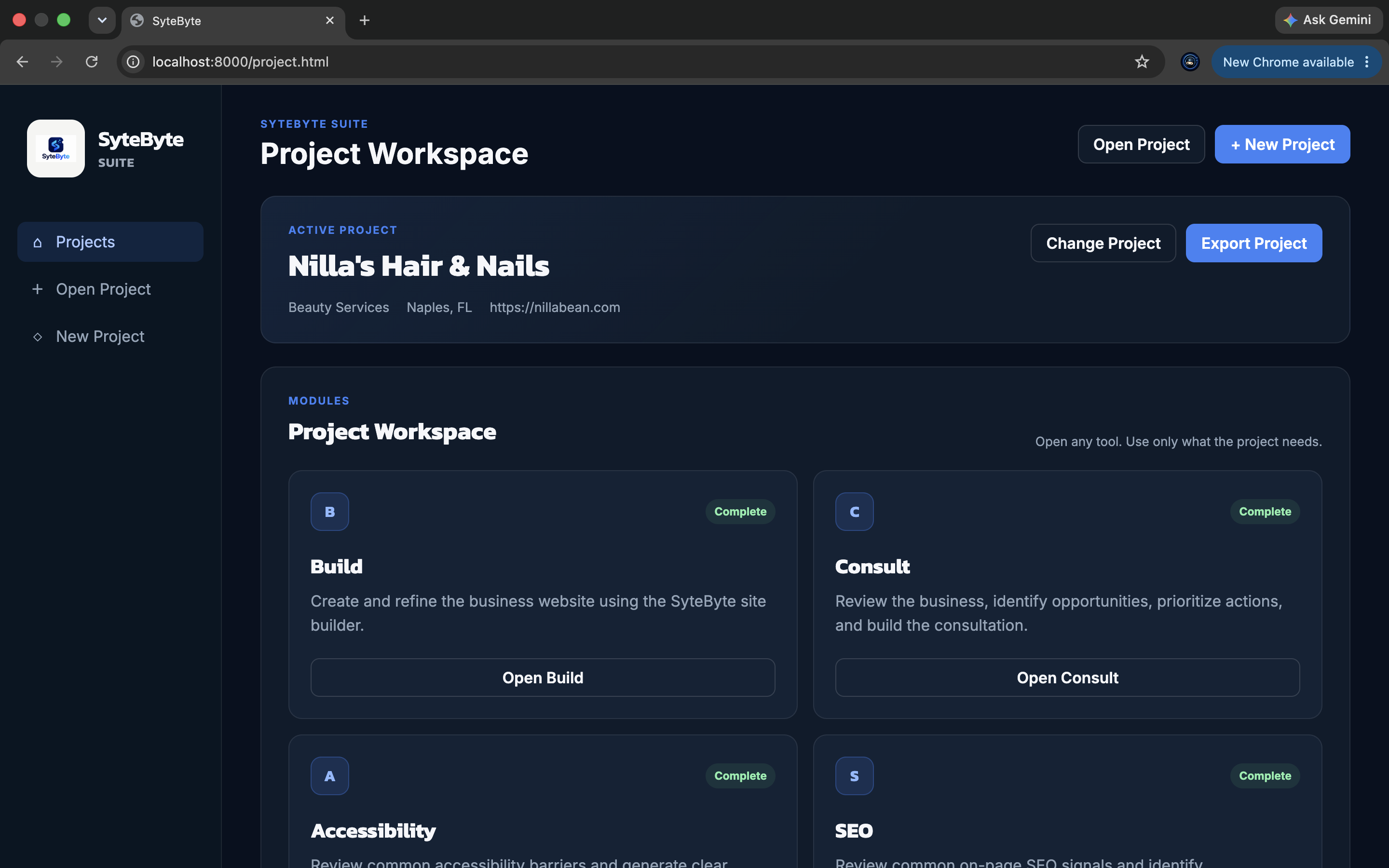Image resolution: width=1389 pixels, height=868 pixels.
Task: Click the home icon beside Projects
Action: pyautogui.click(x=37, y=242)
